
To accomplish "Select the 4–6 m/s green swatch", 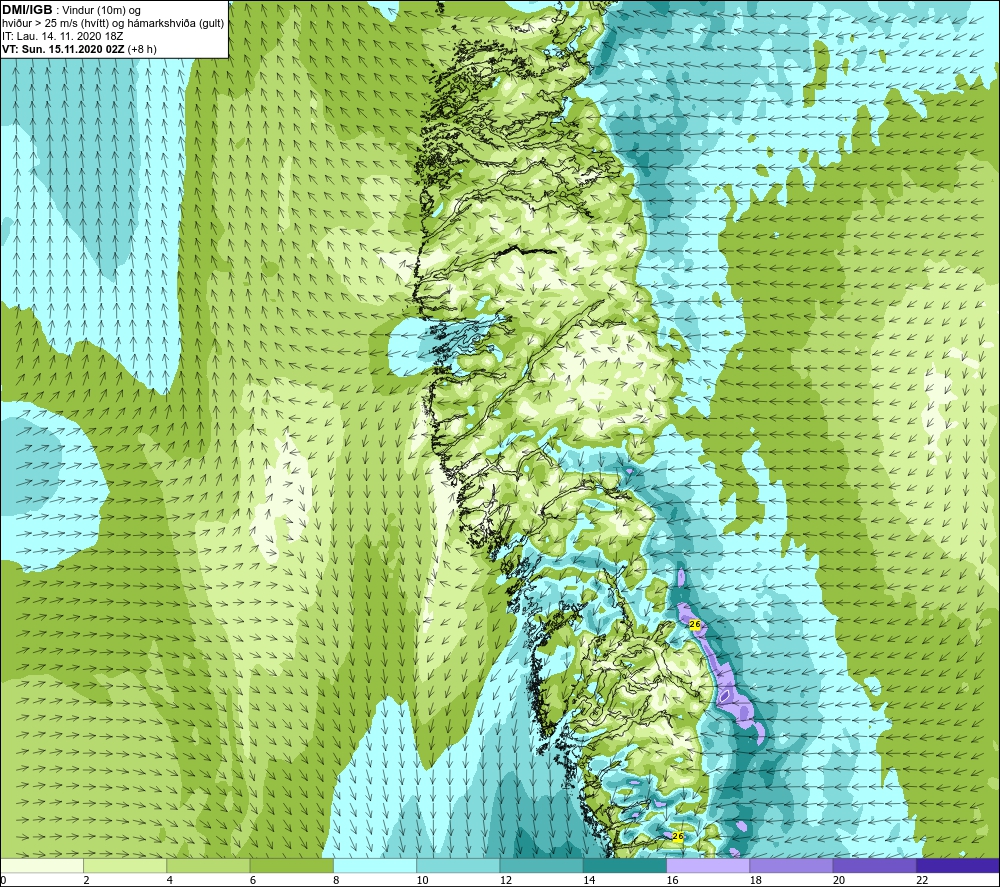I will coord(208,866).
